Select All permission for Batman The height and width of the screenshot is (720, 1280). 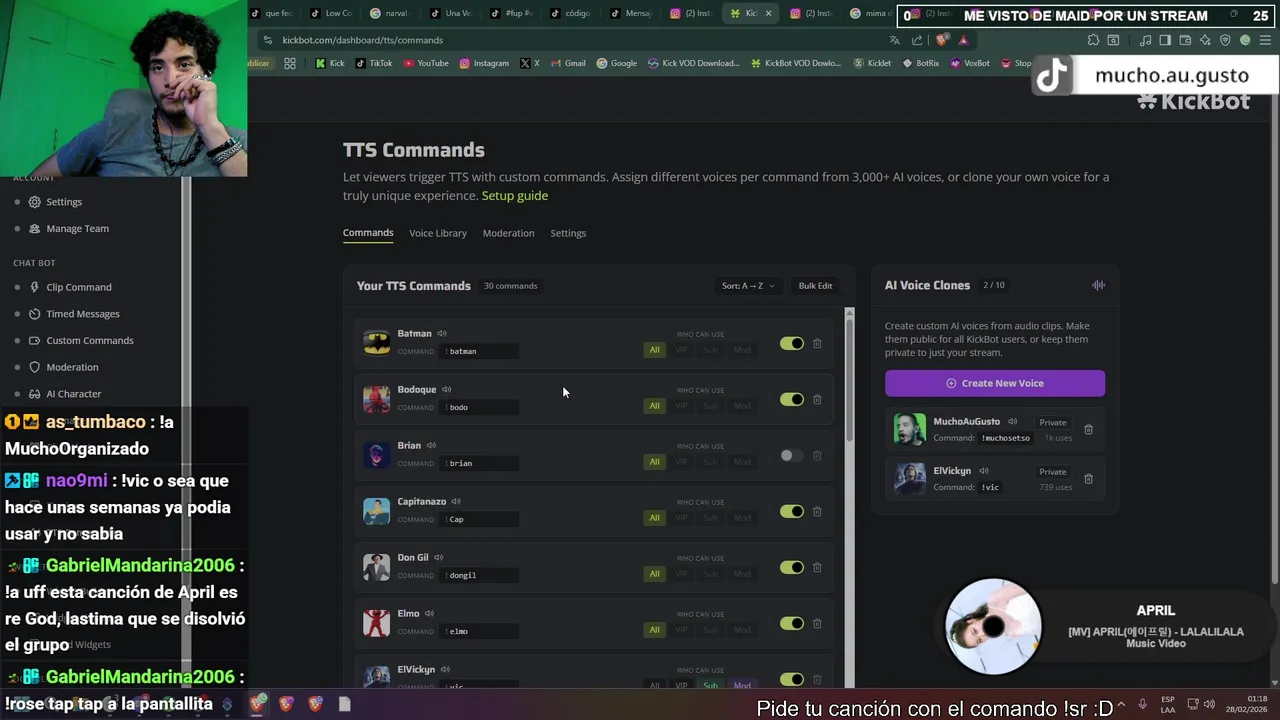click(x=655, y=350)
